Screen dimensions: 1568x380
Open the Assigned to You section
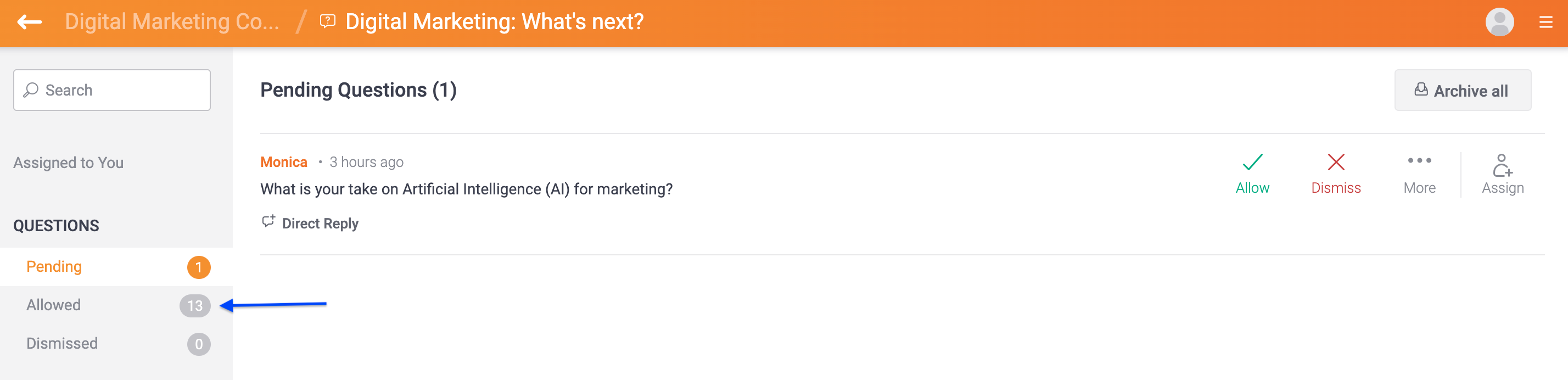click(x=68, y=162)
